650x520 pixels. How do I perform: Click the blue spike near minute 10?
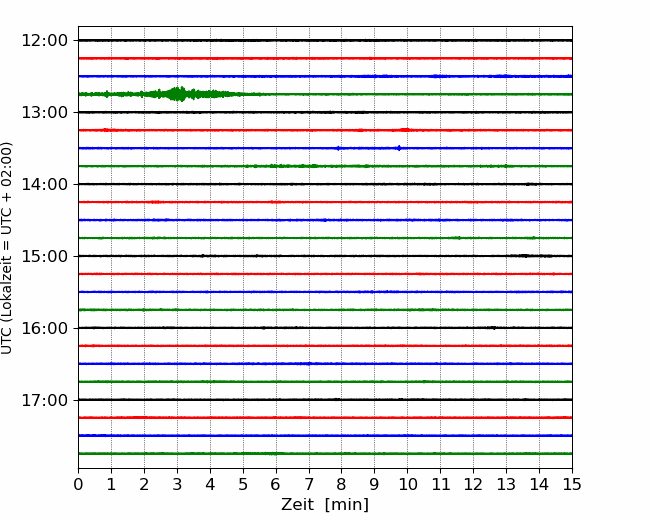[x=399, y=148]
